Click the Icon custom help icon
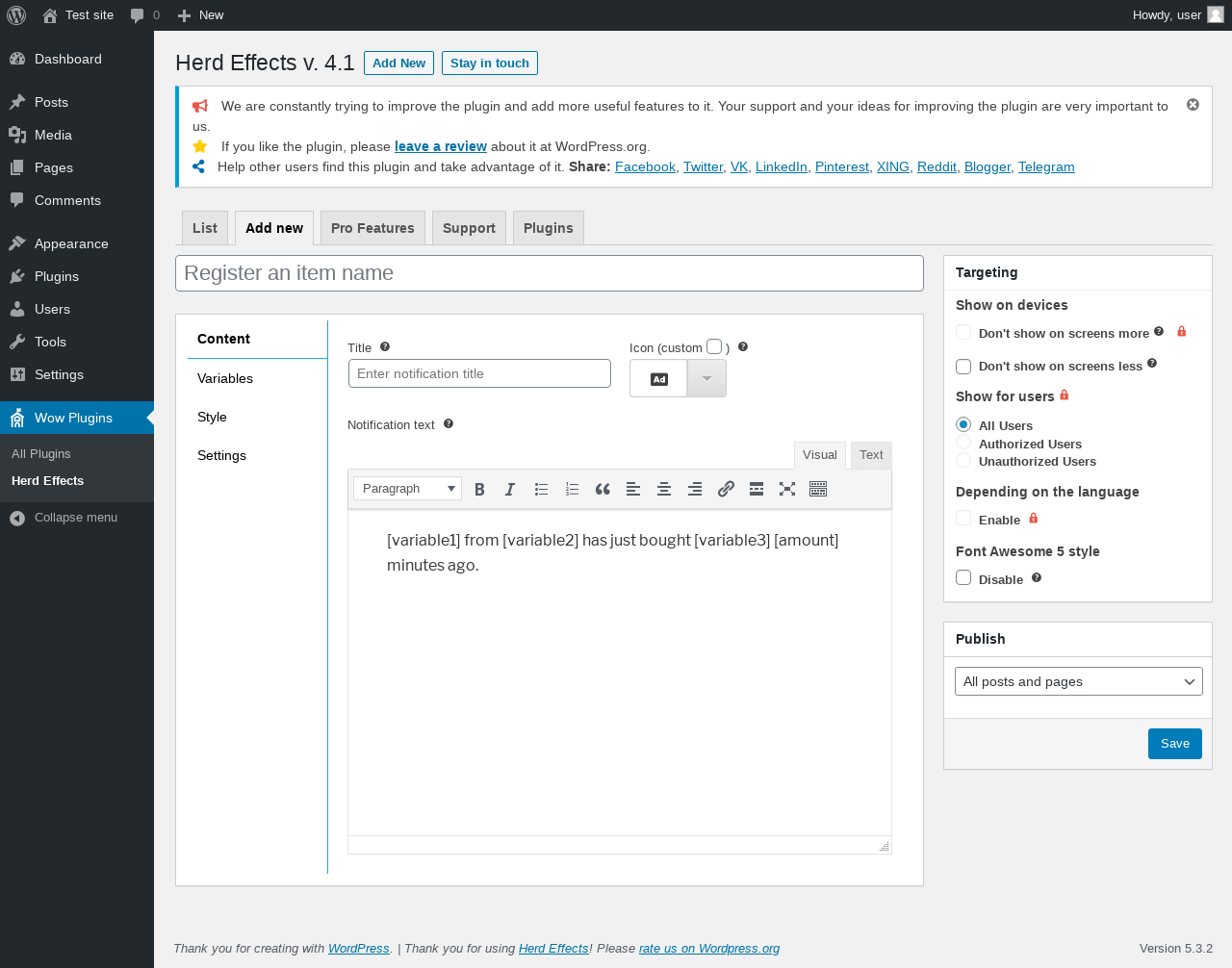This screenshot has width=1232, height=968. [x=743, y=346]
